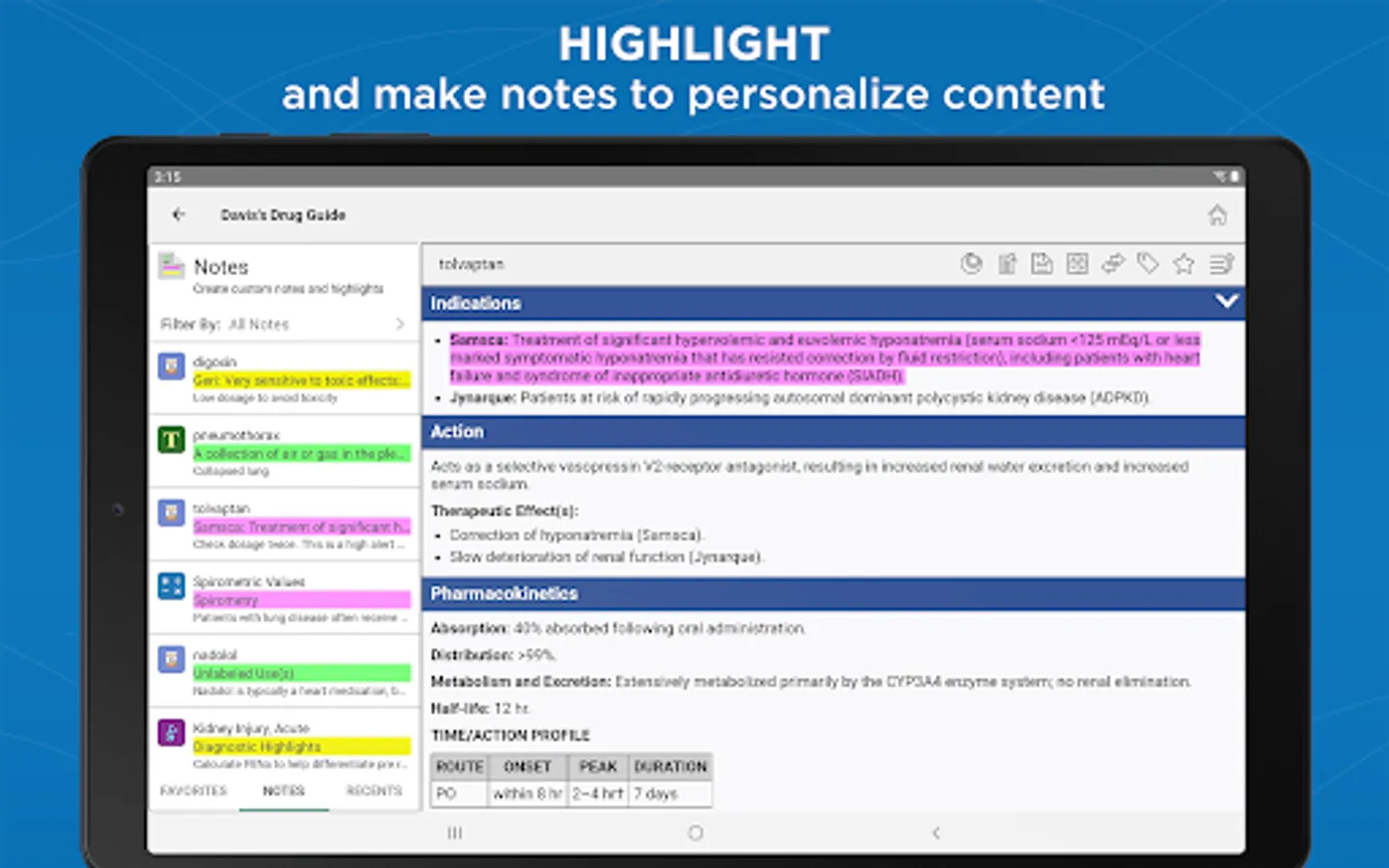Click 'Slow deterioration of renal function' bullet
Screen dimensions: 1389x868
606,556
